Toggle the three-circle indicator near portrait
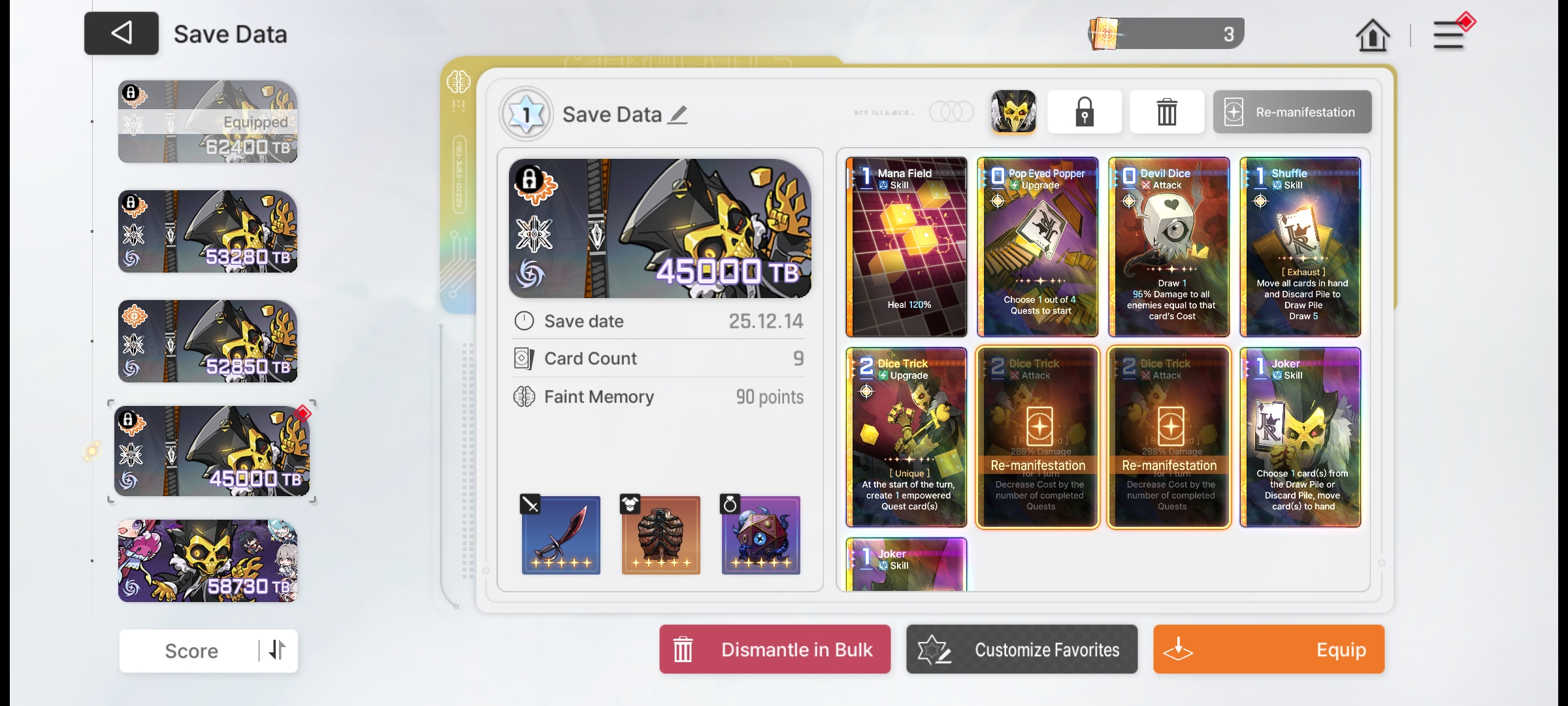The width and height of the screenshot is (1568, 706). (x=951, y=112)
